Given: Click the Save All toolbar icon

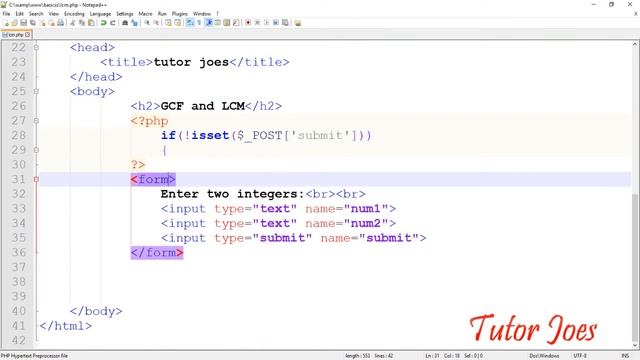Looking at the screenshot, I should (x=33, y=23).
